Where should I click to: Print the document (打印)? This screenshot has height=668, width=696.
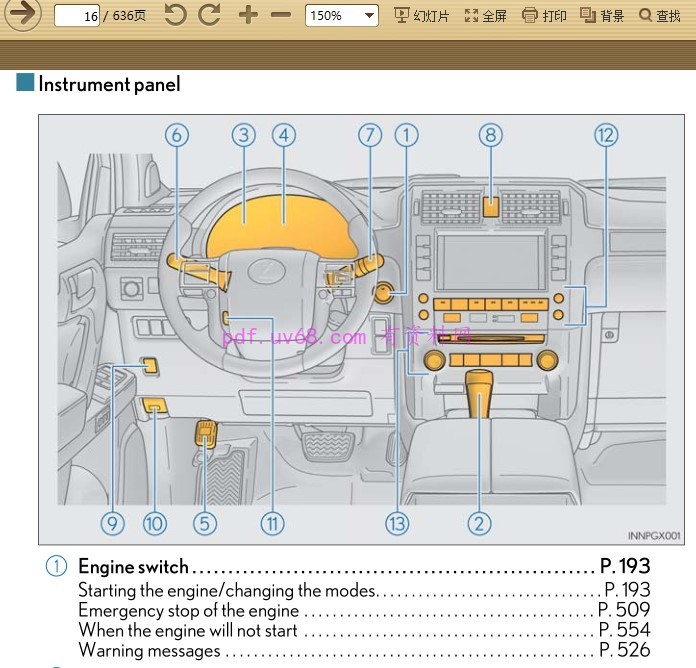(544, 16)
